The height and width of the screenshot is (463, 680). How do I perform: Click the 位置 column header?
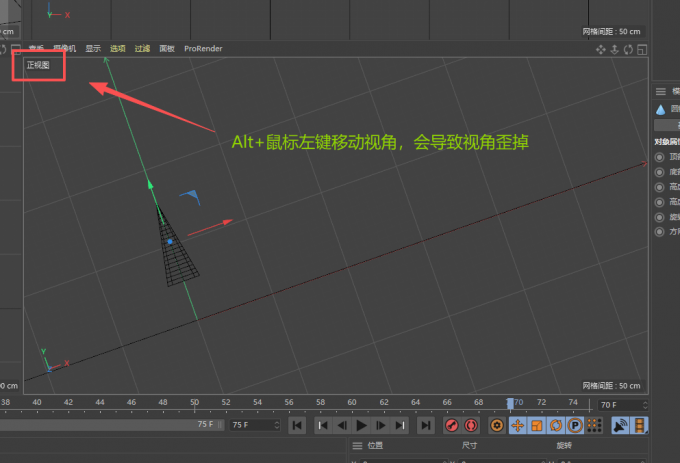375,445
